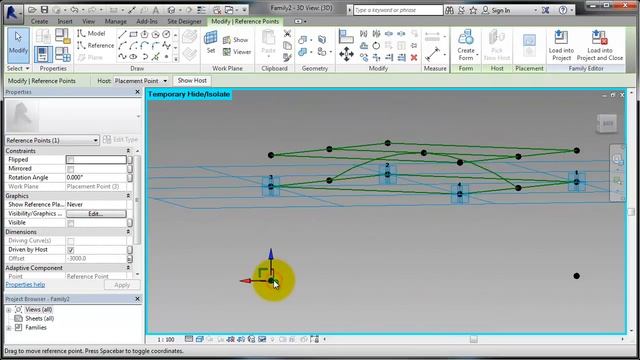Toggle the Visible checkbox
Screen dimensions: 640x360
point(71,223)
